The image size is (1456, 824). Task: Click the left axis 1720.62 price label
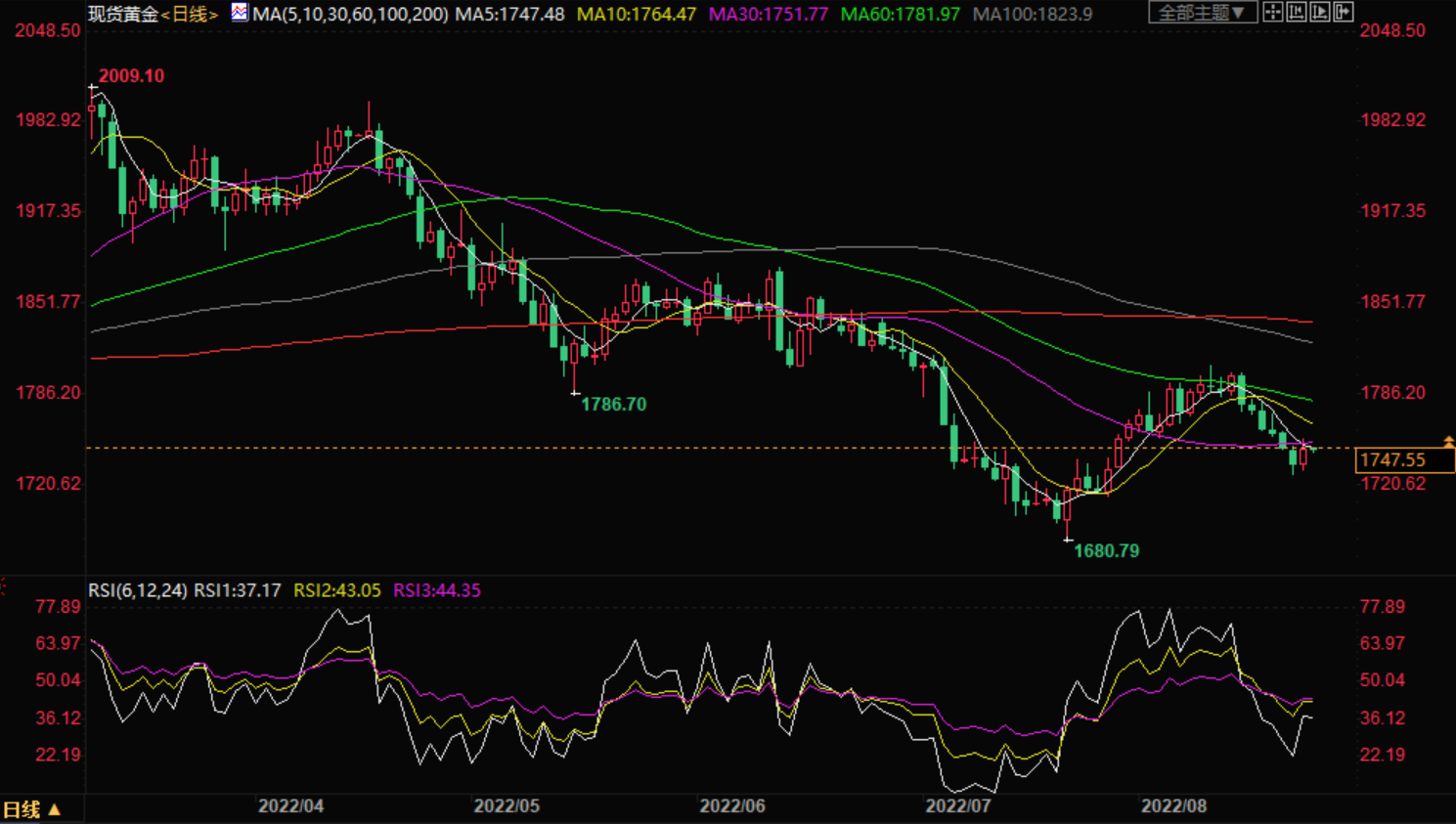pyautogui.click(x=48, y=483)
